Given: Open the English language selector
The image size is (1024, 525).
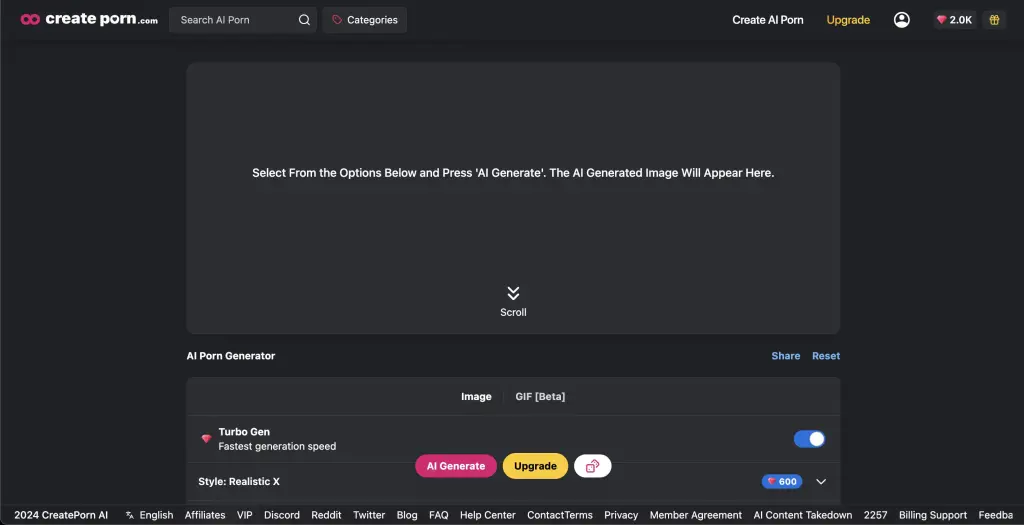Looking at the screenshot, I should pos(150,515).
